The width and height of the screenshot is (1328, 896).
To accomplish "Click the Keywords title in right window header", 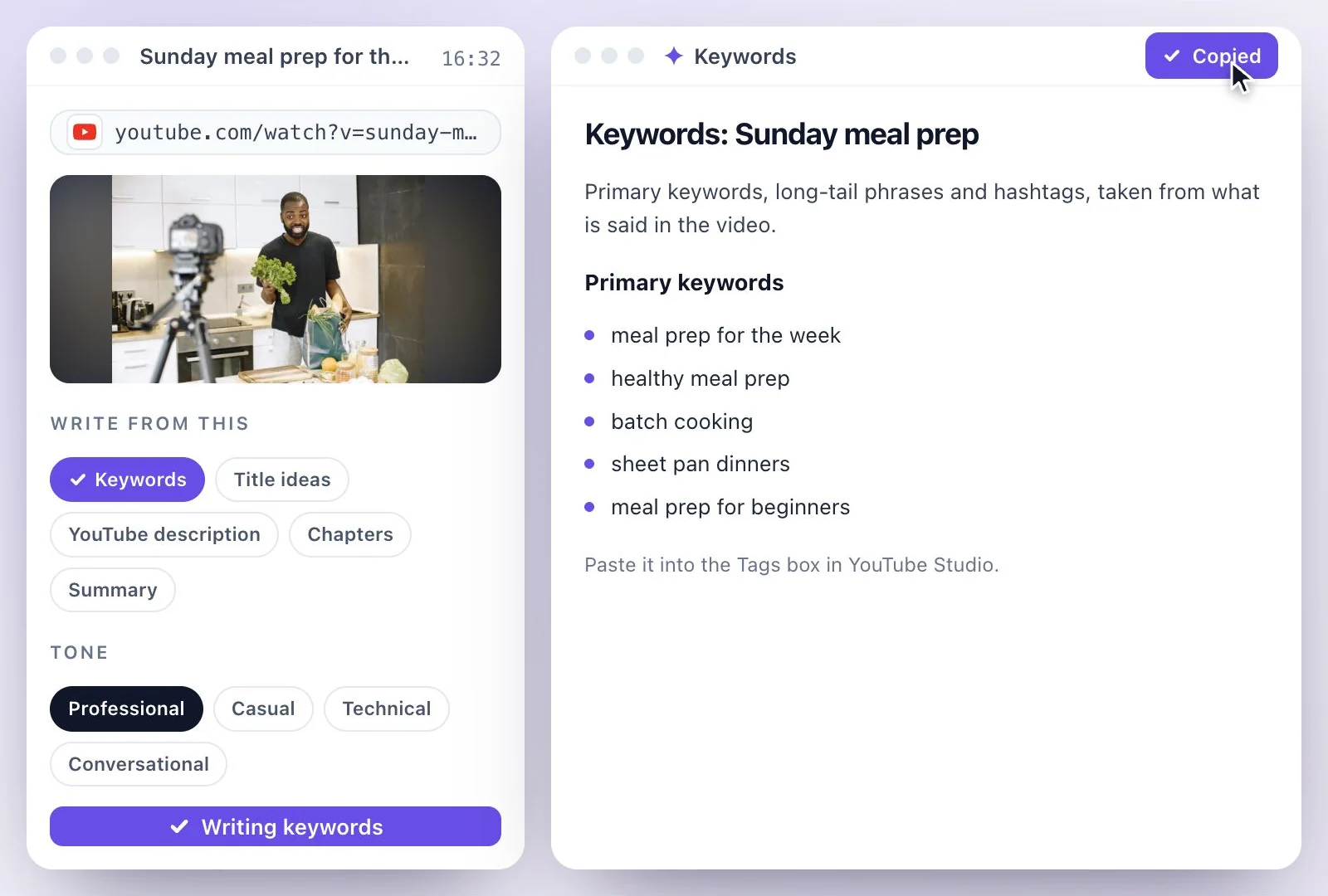I will click(x=745, y=56).
